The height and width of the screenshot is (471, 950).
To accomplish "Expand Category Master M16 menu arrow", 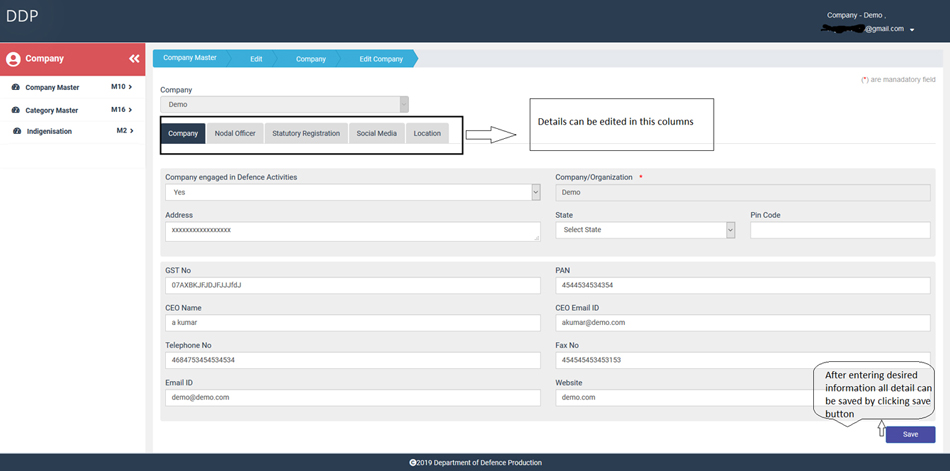I will [x=130, y=110].
